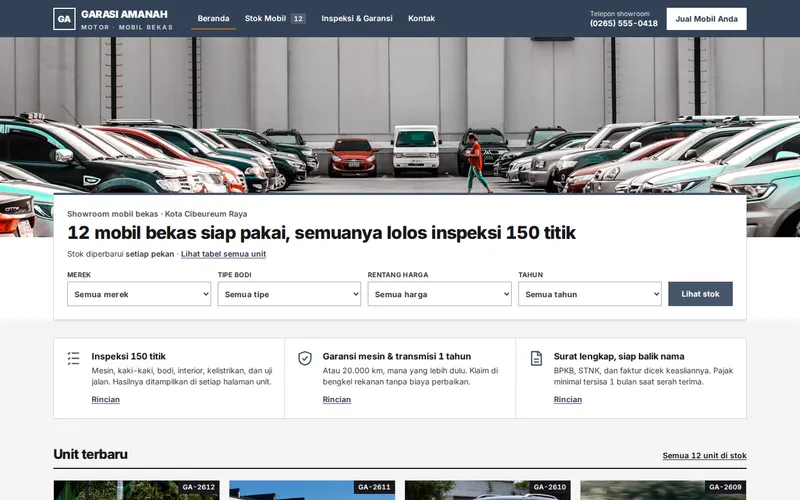The image size is (800, 500).
Task: Click the GA logo box
Action: pos(64,19)
